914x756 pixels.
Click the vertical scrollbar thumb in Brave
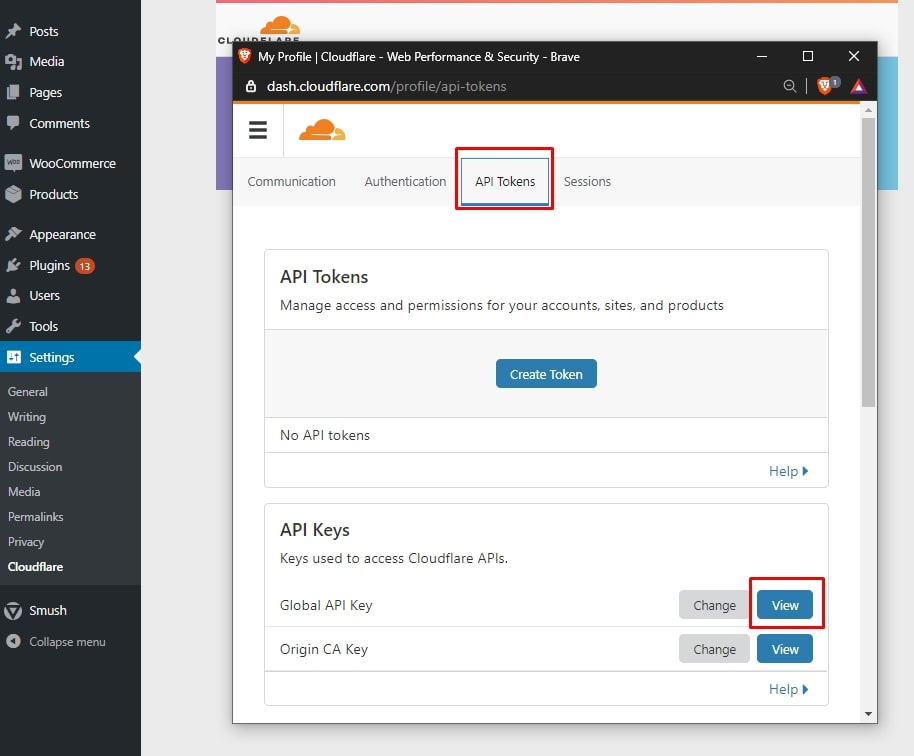coord(868,262)
